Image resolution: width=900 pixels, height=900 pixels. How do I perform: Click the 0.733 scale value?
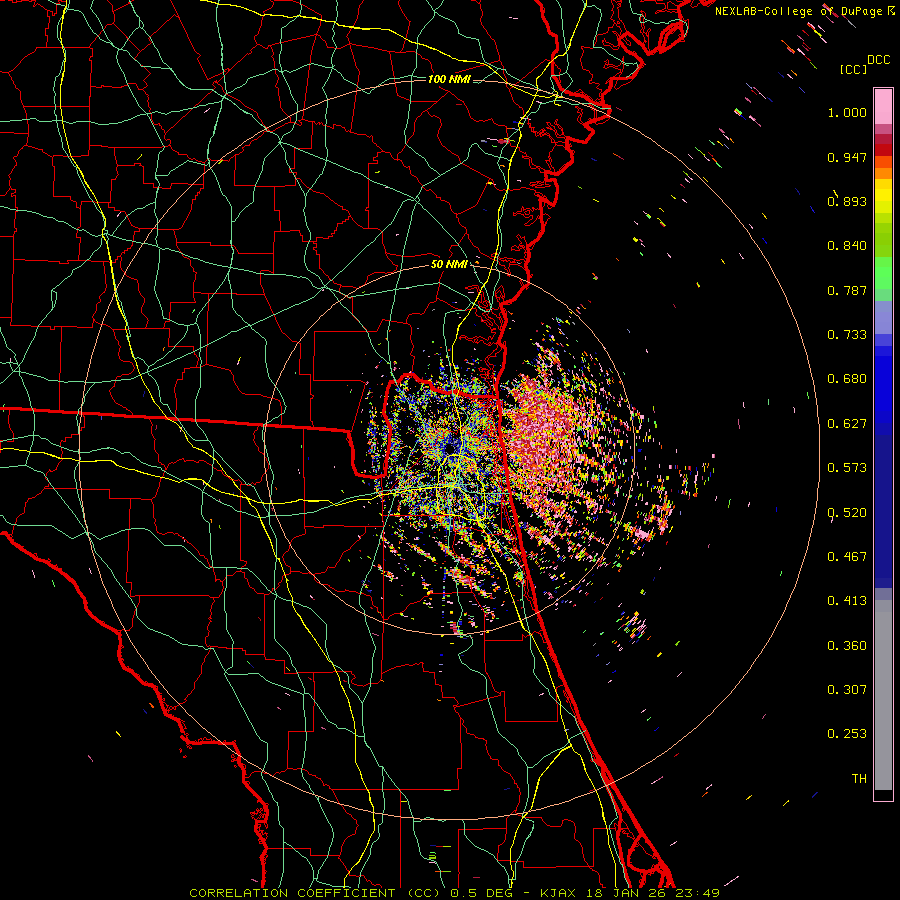tap(847, 335)
